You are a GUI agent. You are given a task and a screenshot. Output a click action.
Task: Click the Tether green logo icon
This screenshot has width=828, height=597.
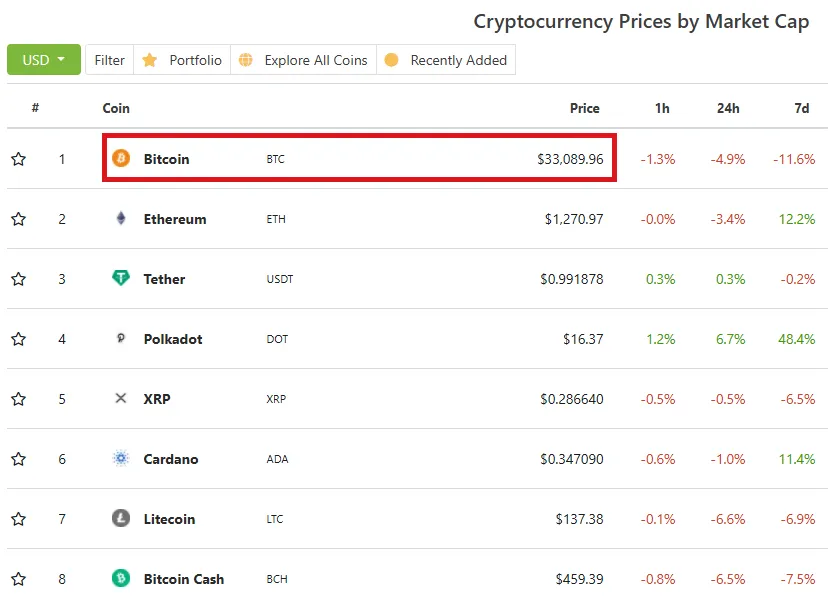pyautogui.click(x=121, y=278)
